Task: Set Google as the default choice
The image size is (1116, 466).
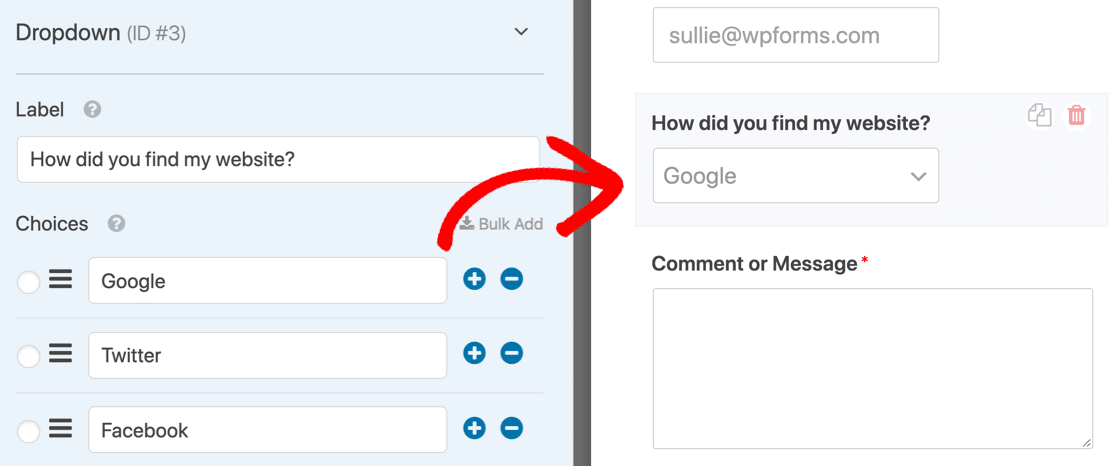Action: (28, 282)
